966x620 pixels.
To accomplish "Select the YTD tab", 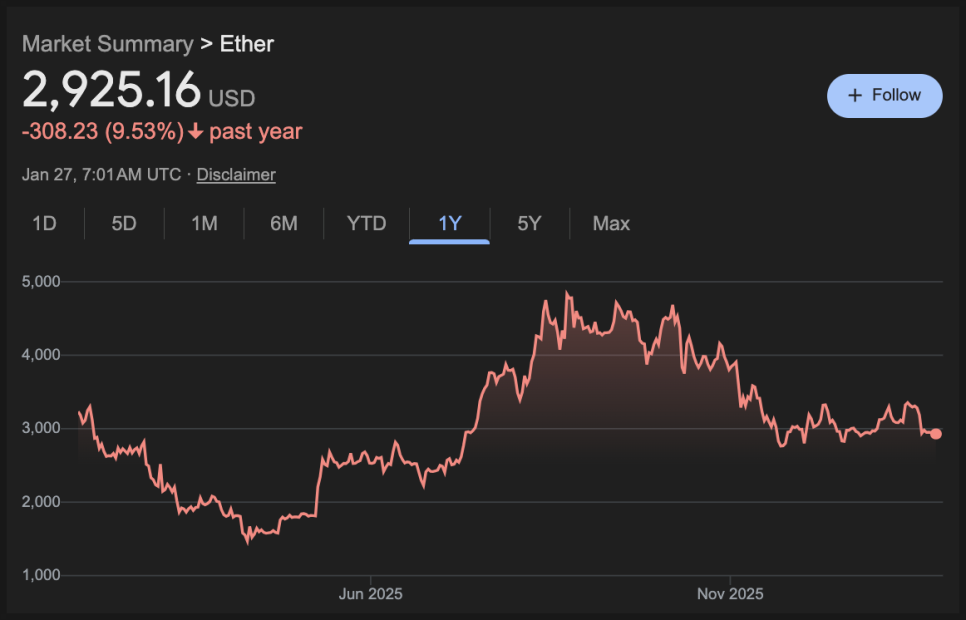I will click(x=366, y=223).
